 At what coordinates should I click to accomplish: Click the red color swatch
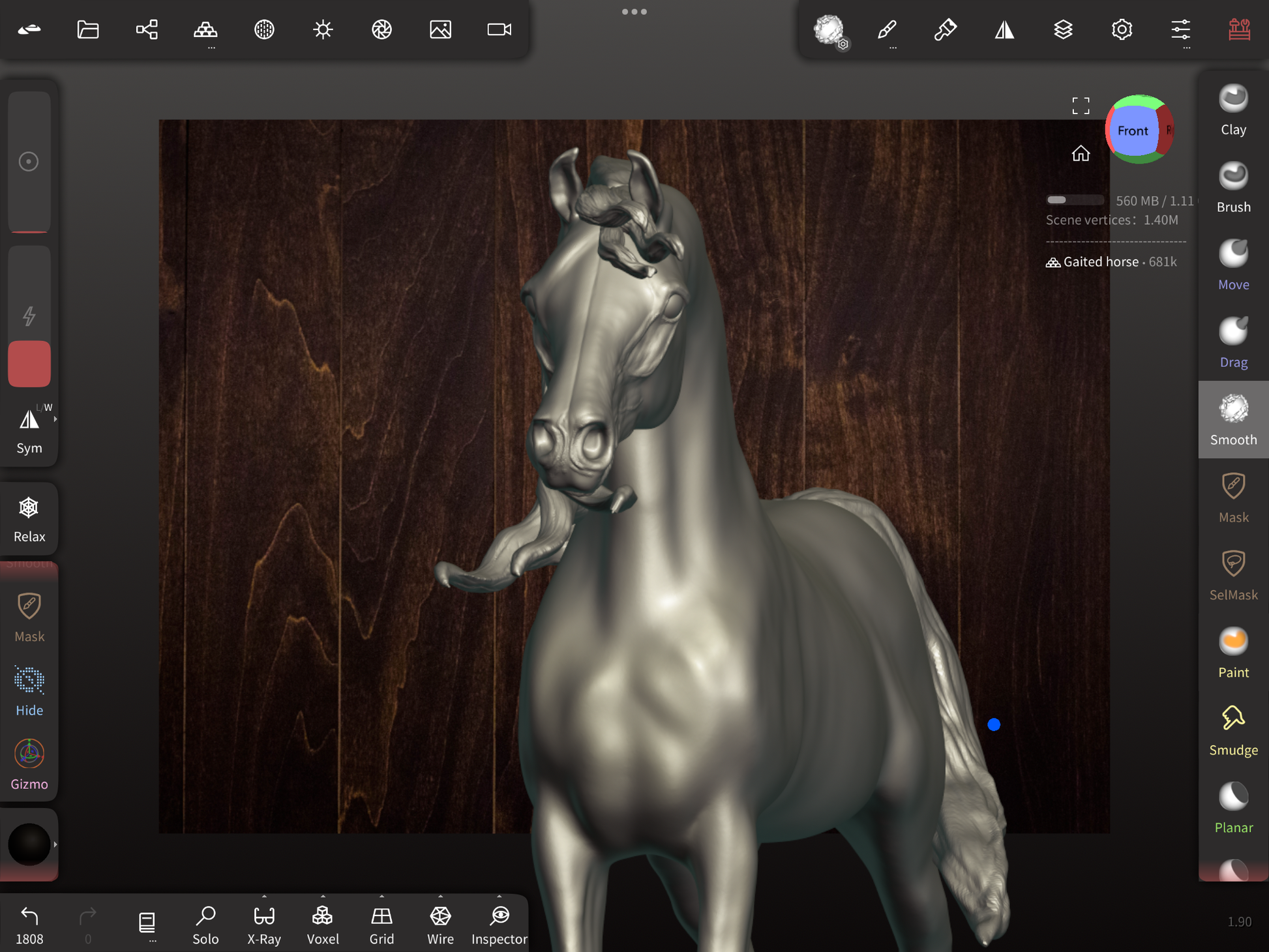[x=29, y=363]
